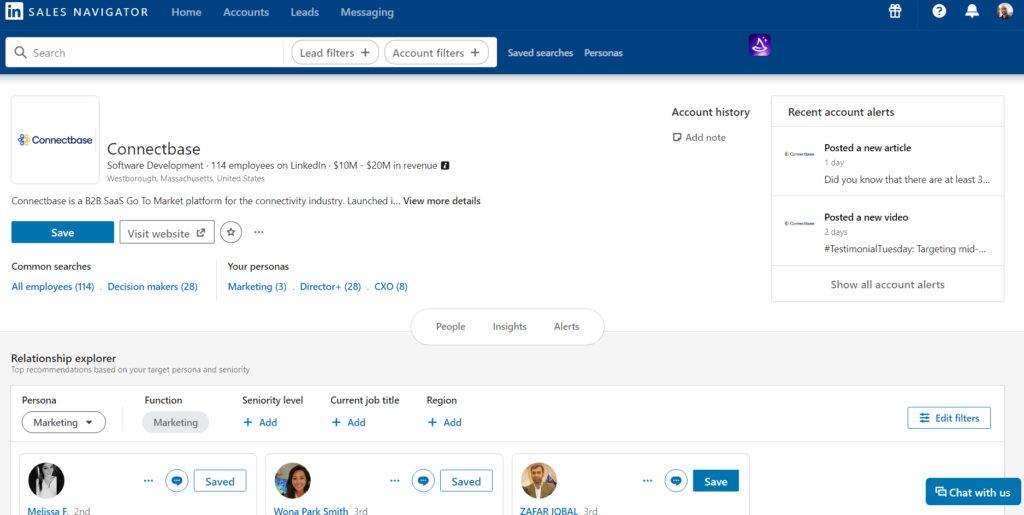The image size is (1024, 515).
Task: Open the Posted a new video alert
Action: coord(888,231)
